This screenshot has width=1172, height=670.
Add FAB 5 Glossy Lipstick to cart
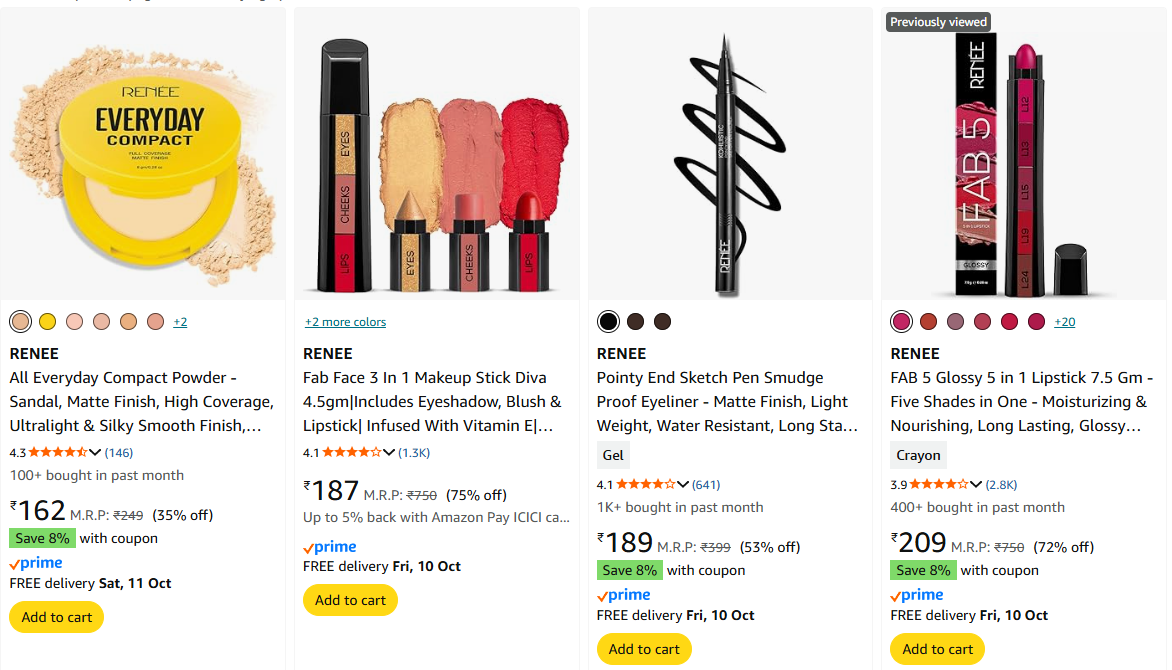click(938, 649)
